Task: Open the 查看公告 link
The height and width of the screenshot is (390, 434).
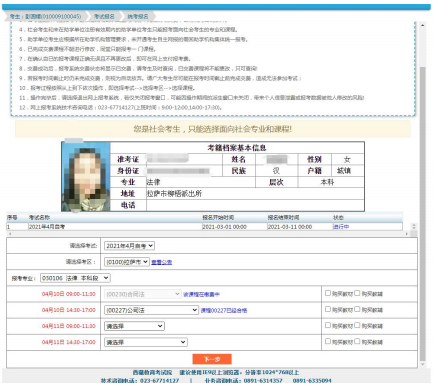Action: [x=162, y=262]
